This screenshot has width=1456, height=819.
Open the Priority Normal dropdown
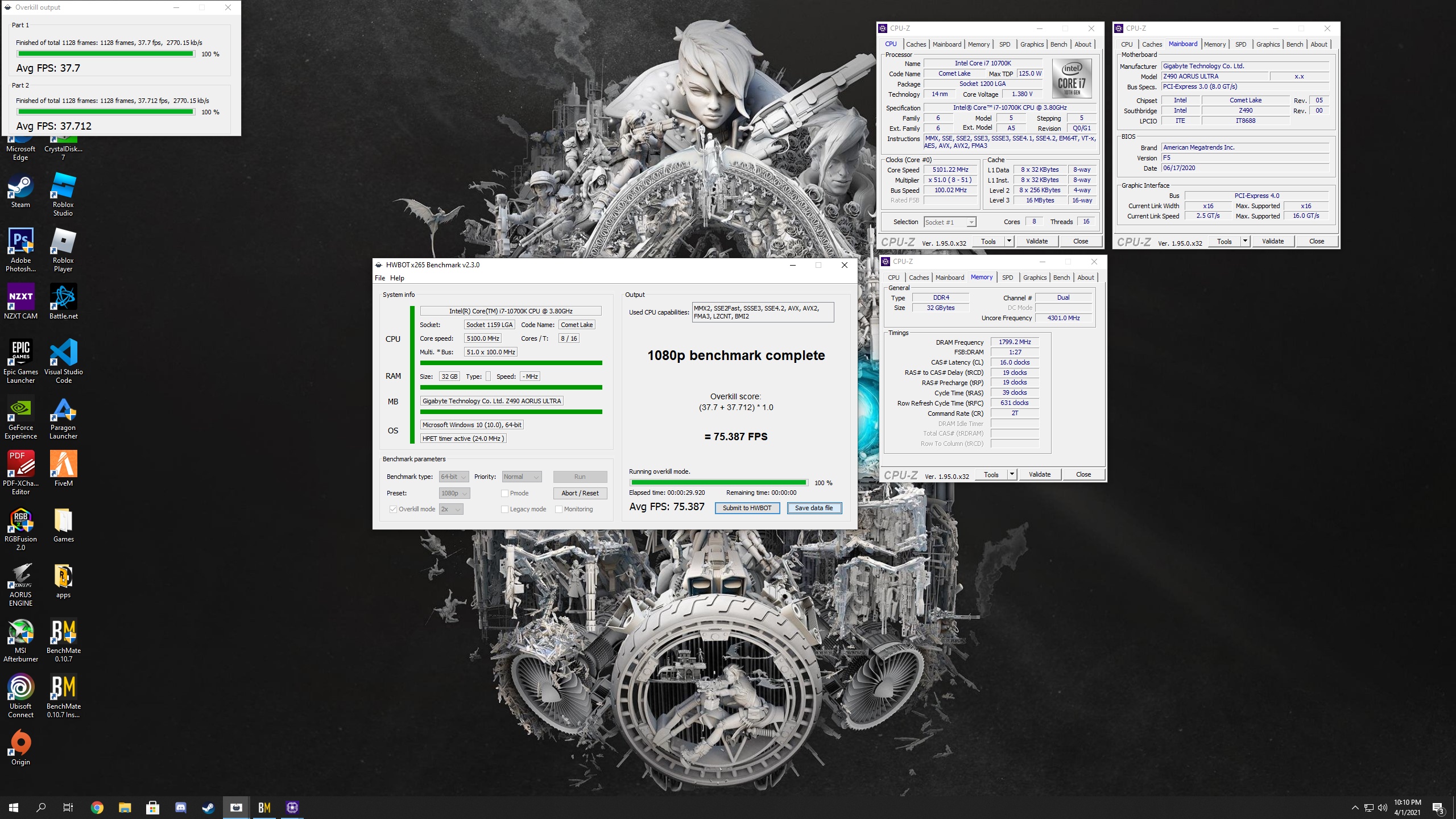(522, 477)
